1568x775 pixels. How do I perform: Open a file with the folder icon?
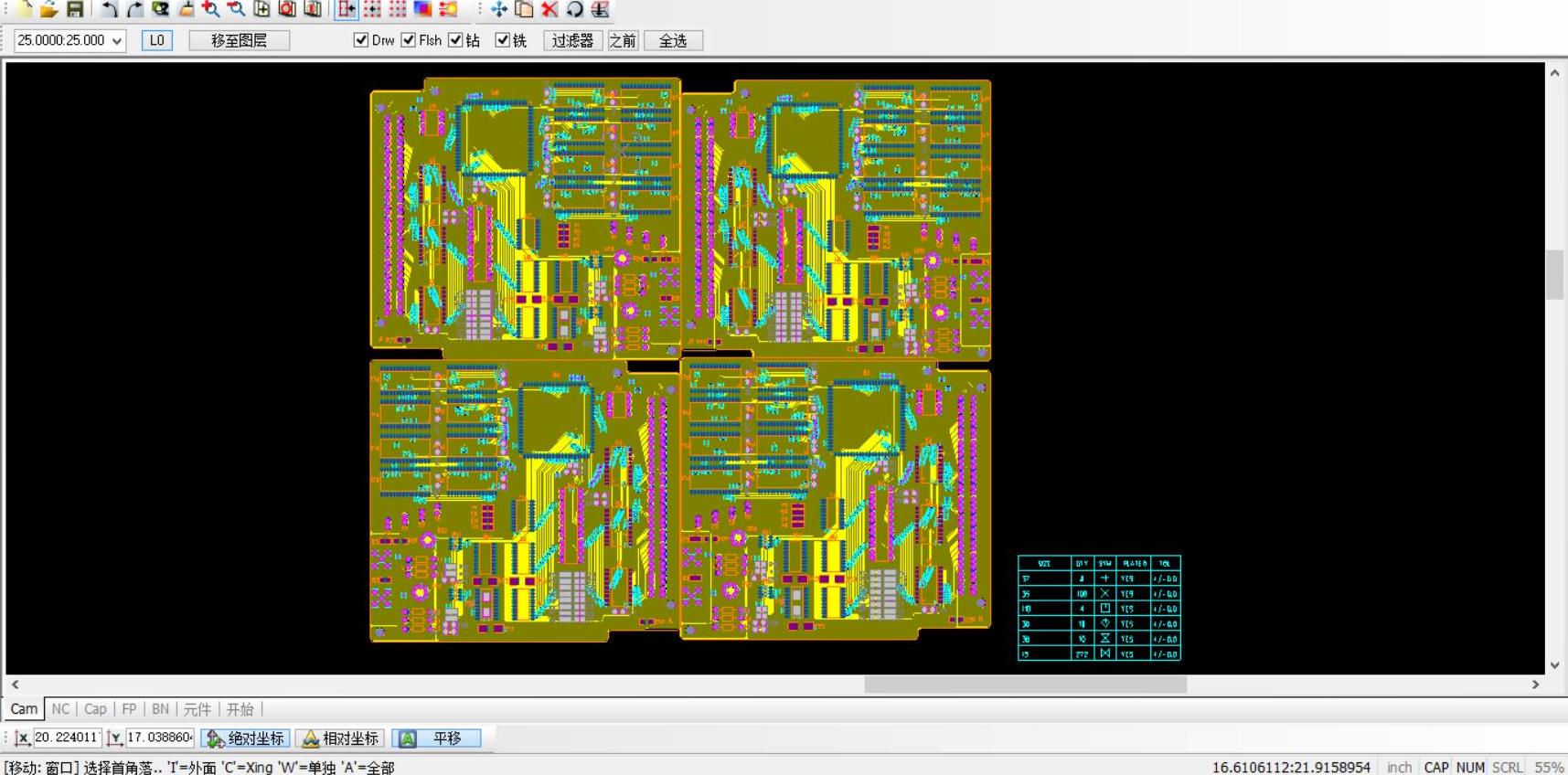(49, 9)
